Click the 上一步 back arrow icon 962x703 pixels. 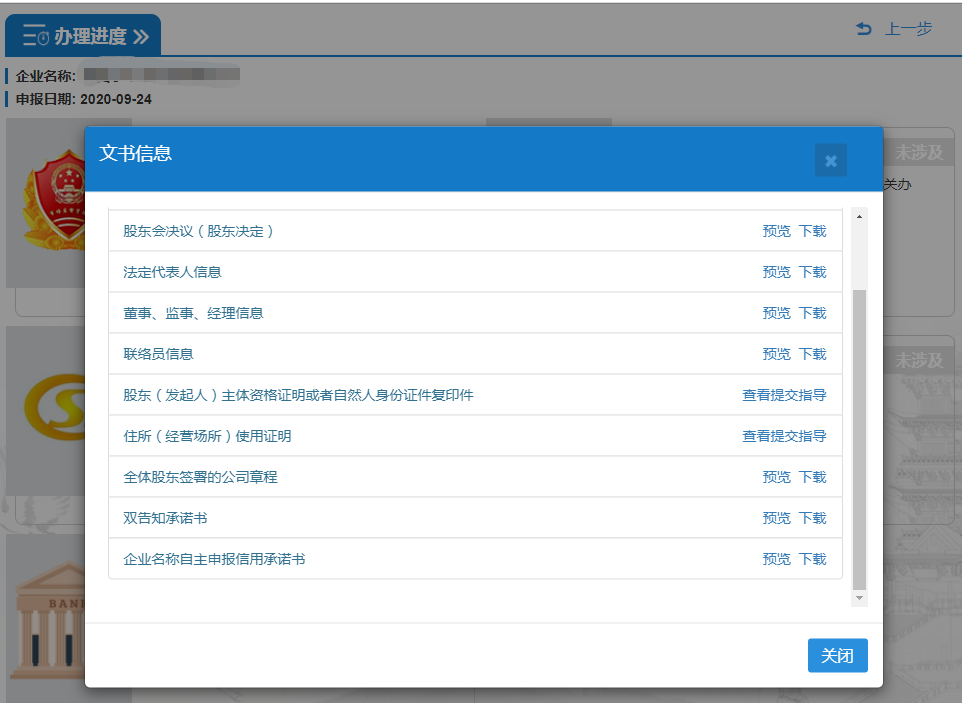click(x=864, y=30)
